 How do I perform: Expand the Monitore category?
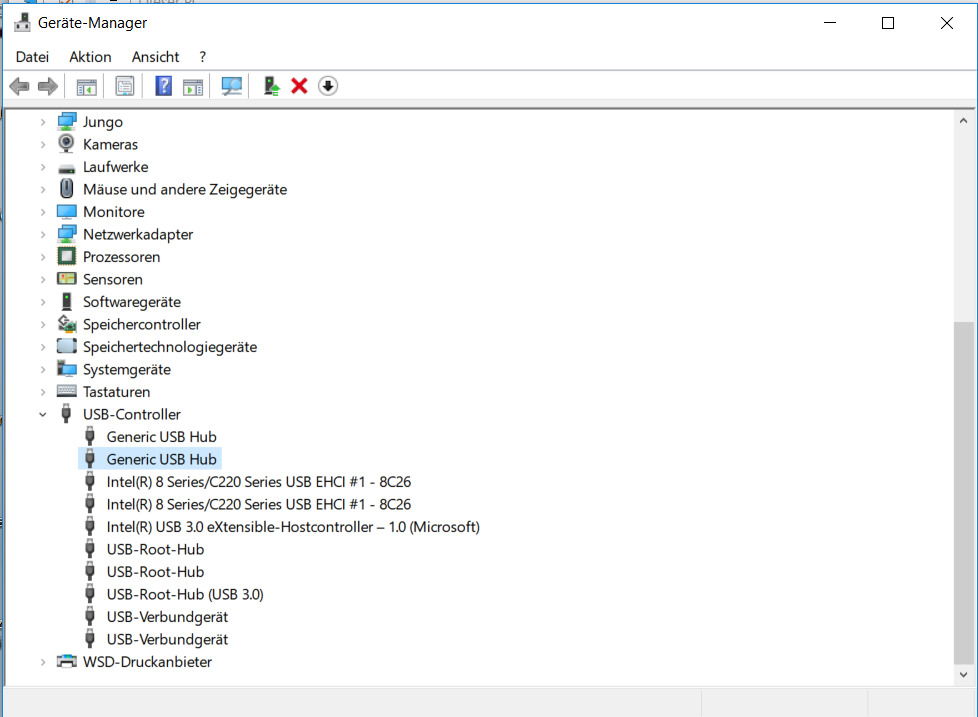pyautogui.click(x=42, y=212)
